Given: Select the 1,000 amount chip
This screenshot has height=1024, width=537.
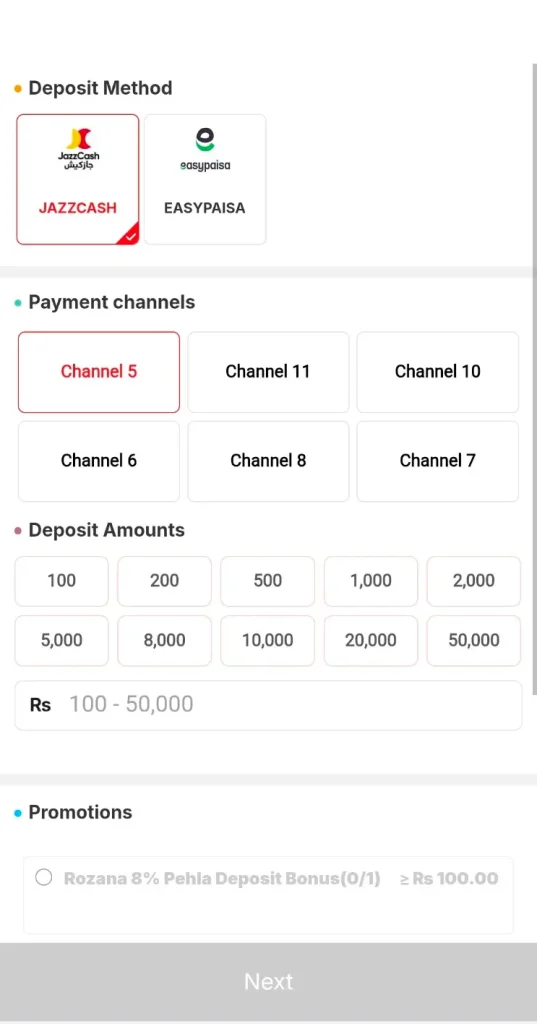Looking at the screenshot, I should pyautogui.click(x=371, y=581).
